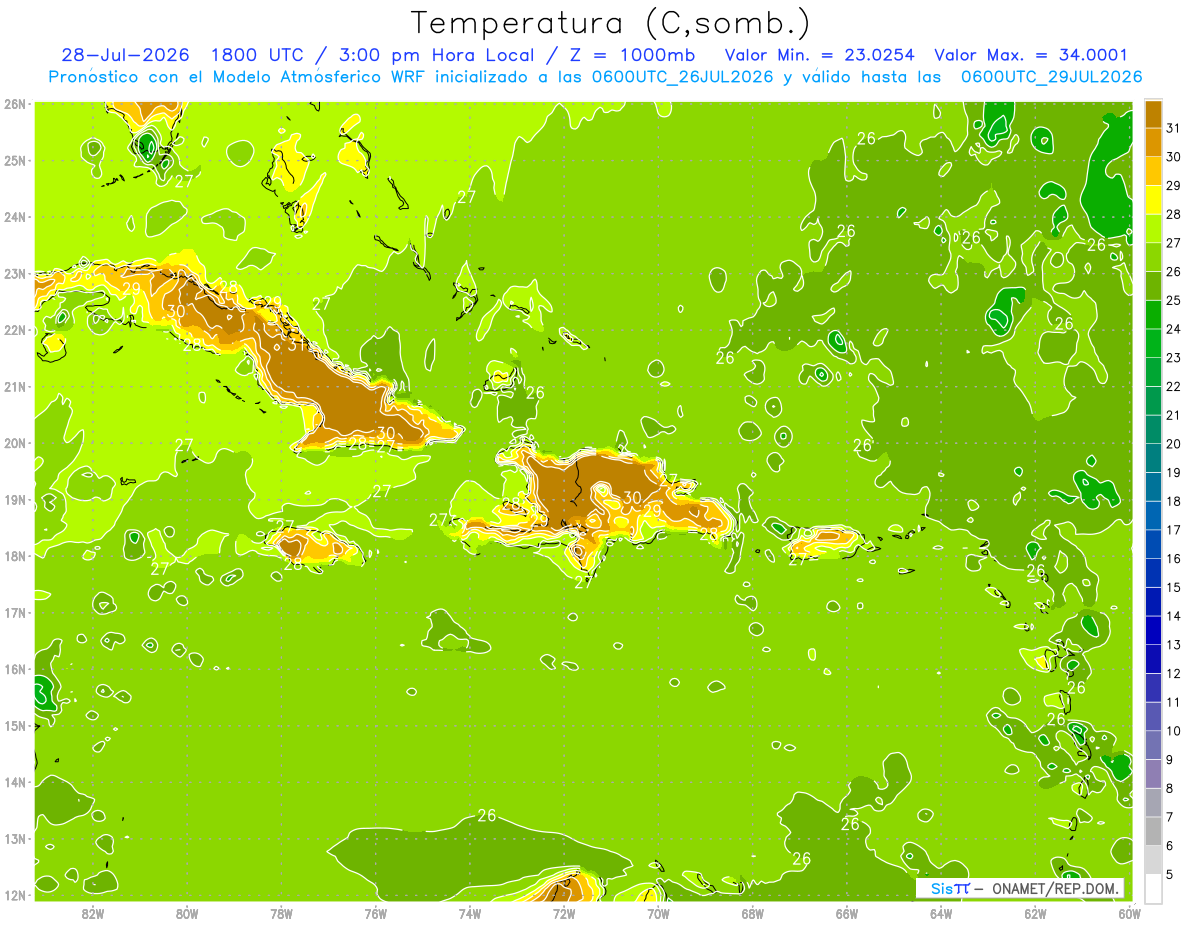Select the "66W" longitude axis label
This screenshot has height=927, width=1200.
(x=846, y=914)
